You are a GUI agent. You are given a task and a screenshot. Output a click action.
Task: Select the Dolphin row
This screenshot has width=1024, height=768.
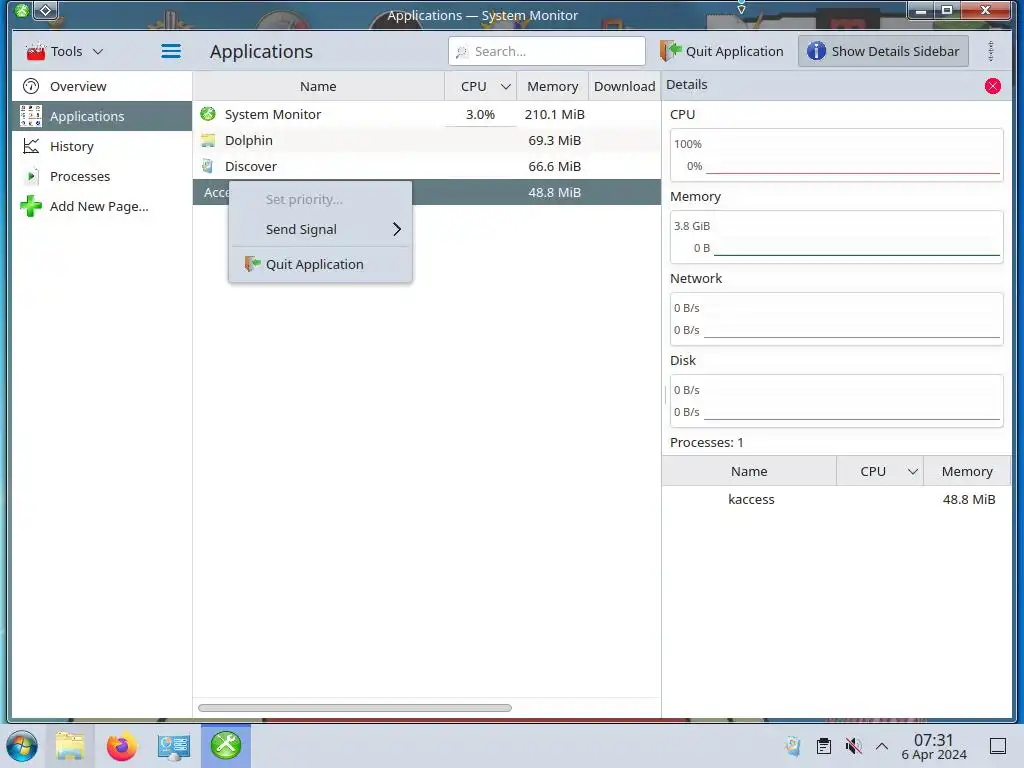[426, 140]
